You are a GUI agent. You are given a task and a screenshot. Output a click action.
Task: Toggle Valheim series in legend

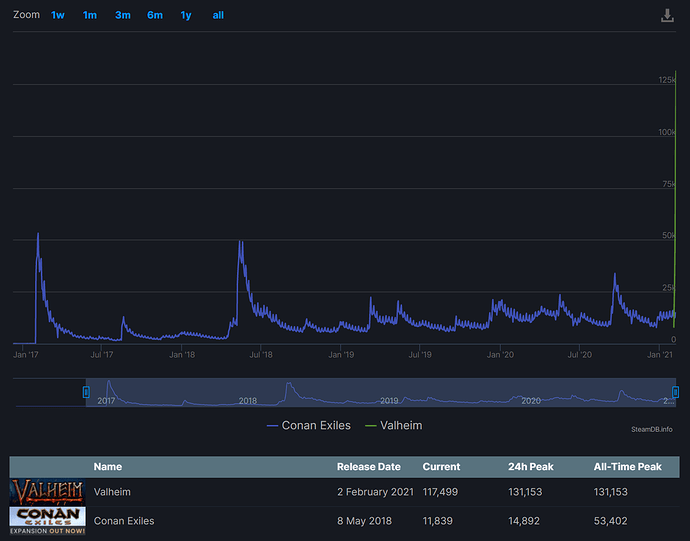[x=394, y=426]
